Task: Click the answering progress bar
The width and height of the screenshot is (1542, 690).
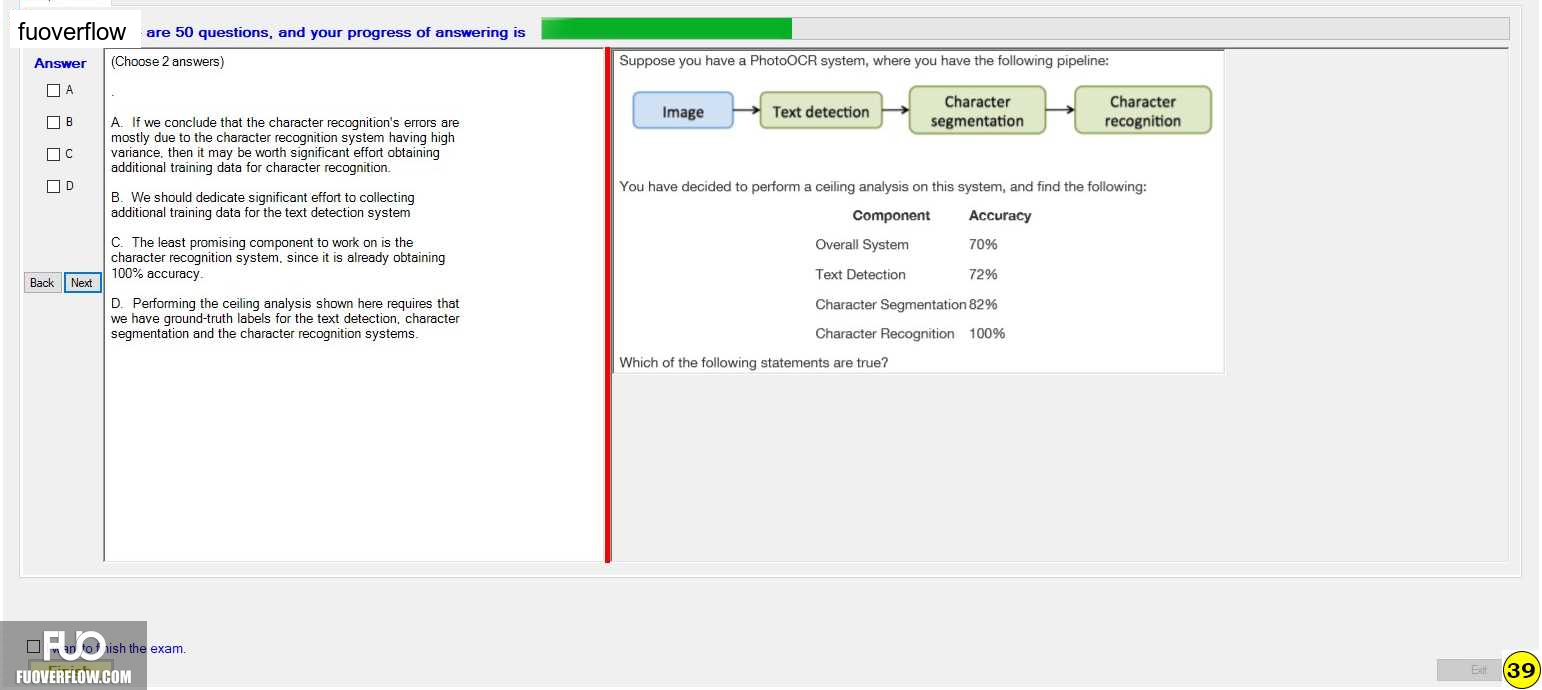Action: (1024, 29)
